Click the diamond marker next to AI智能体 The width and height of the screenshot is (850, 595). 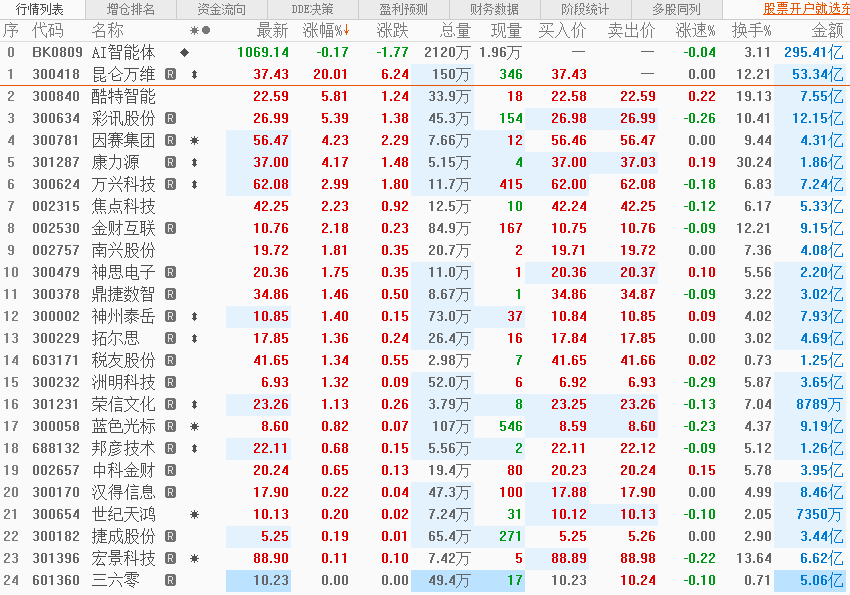184,52
